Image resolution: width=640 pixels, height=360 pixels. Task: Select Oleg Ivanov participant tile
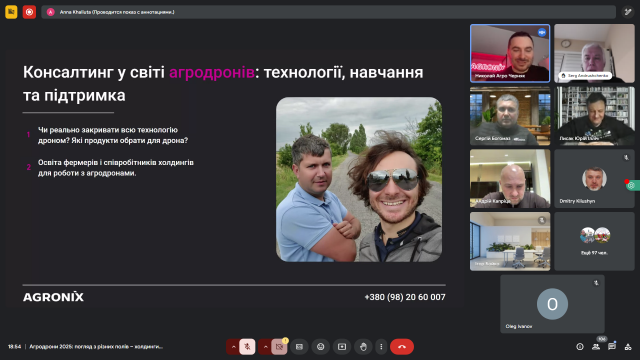pos(552,304)
